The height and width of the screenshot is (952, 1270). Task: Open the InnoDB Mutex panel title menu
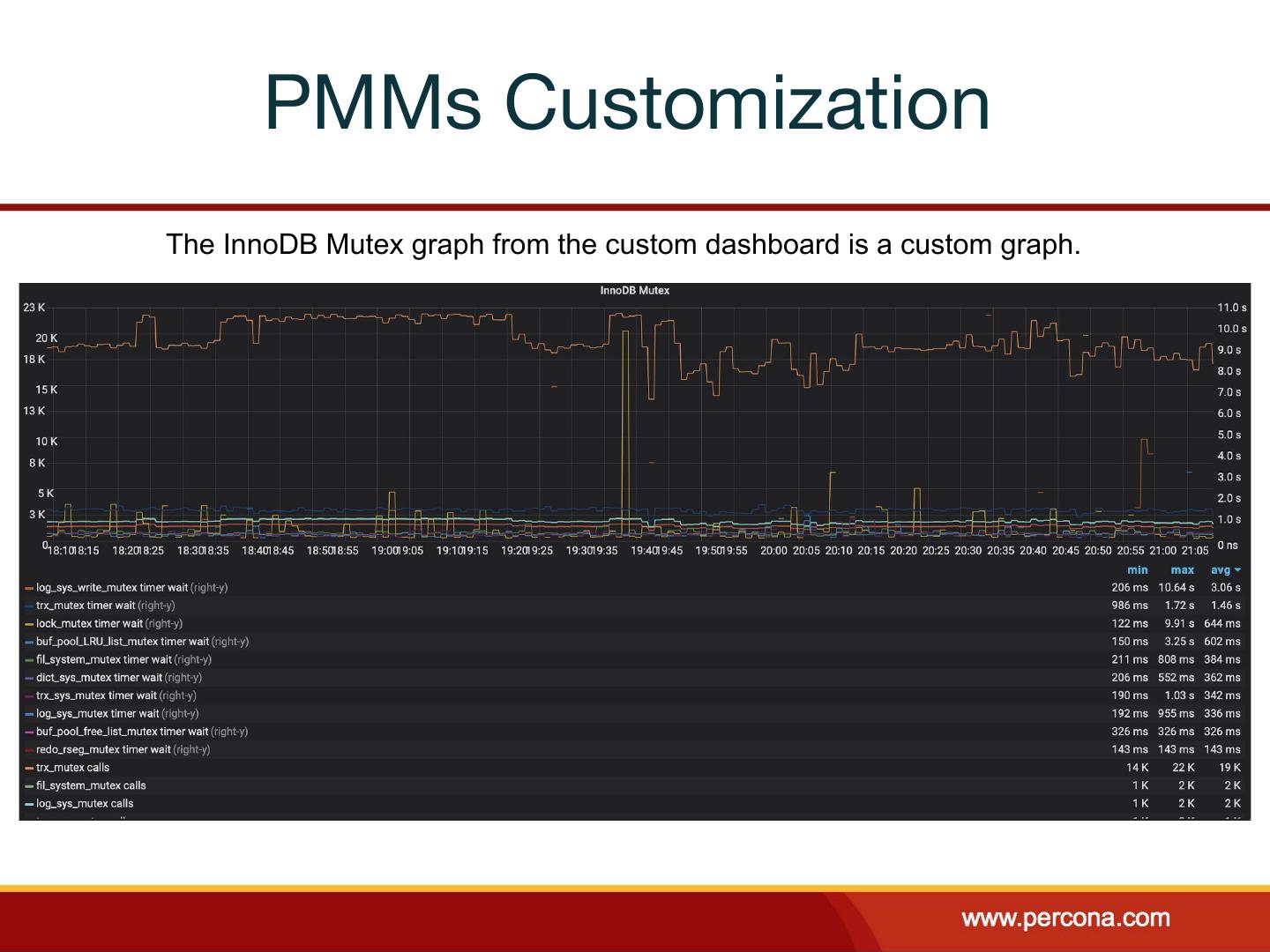[x=634, y=291]
